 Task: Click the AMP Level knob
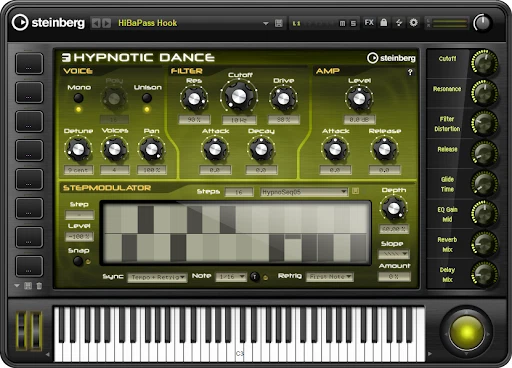(x=359, y=99)
